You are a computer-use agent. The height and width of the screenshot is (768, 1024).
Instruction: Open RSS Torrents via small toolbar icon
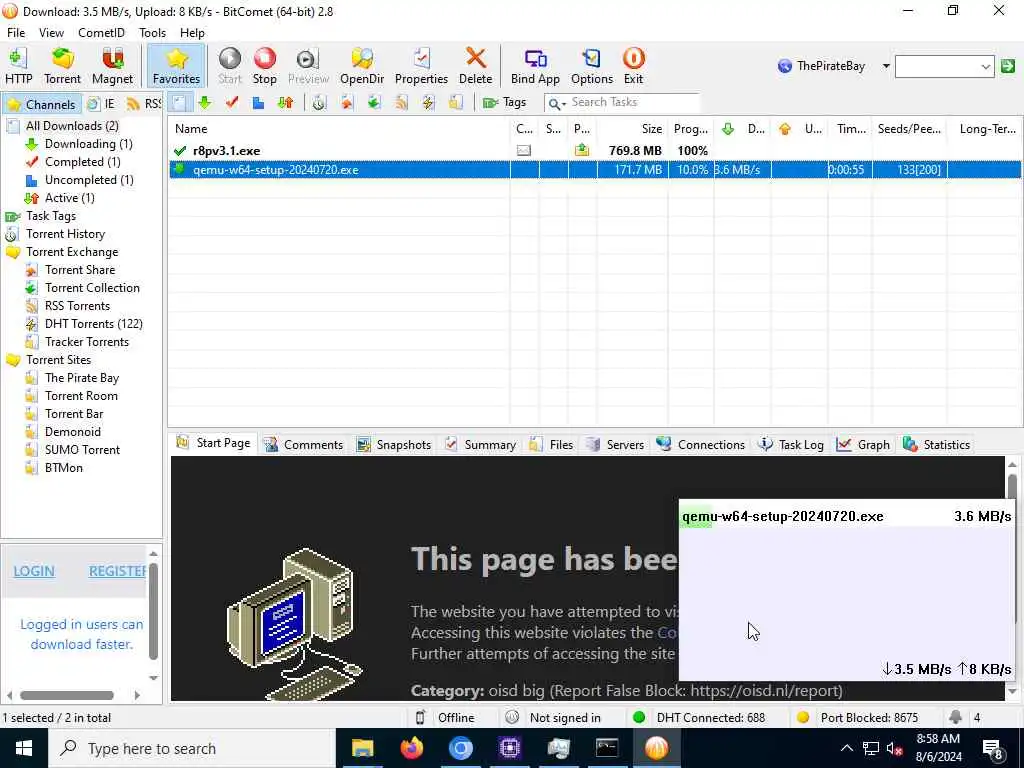[401, 103]
